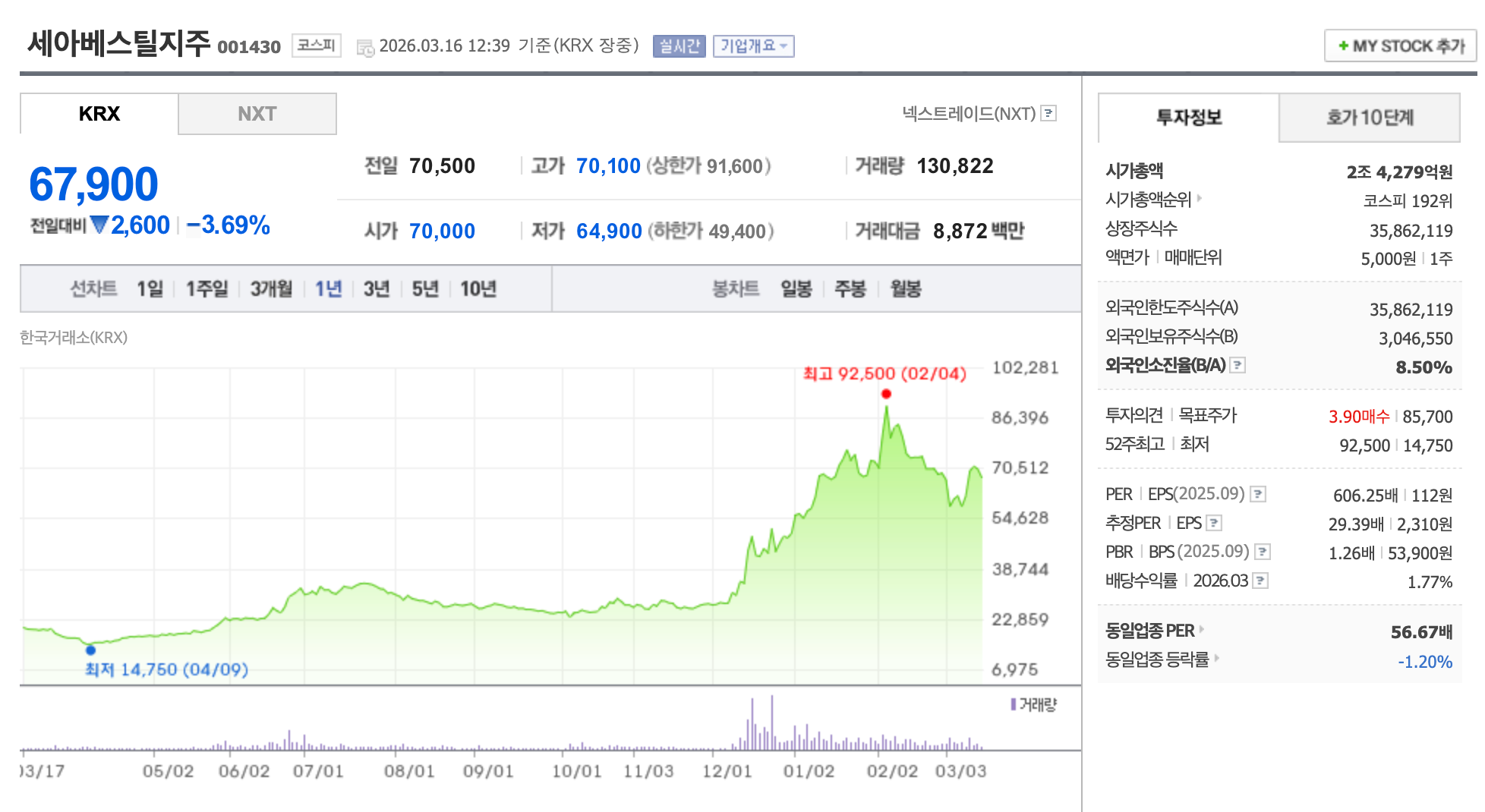This screenshot has height=812, width=1485.
Task: Click the 전일 value 70,500
Action: (x=442, y=166)
